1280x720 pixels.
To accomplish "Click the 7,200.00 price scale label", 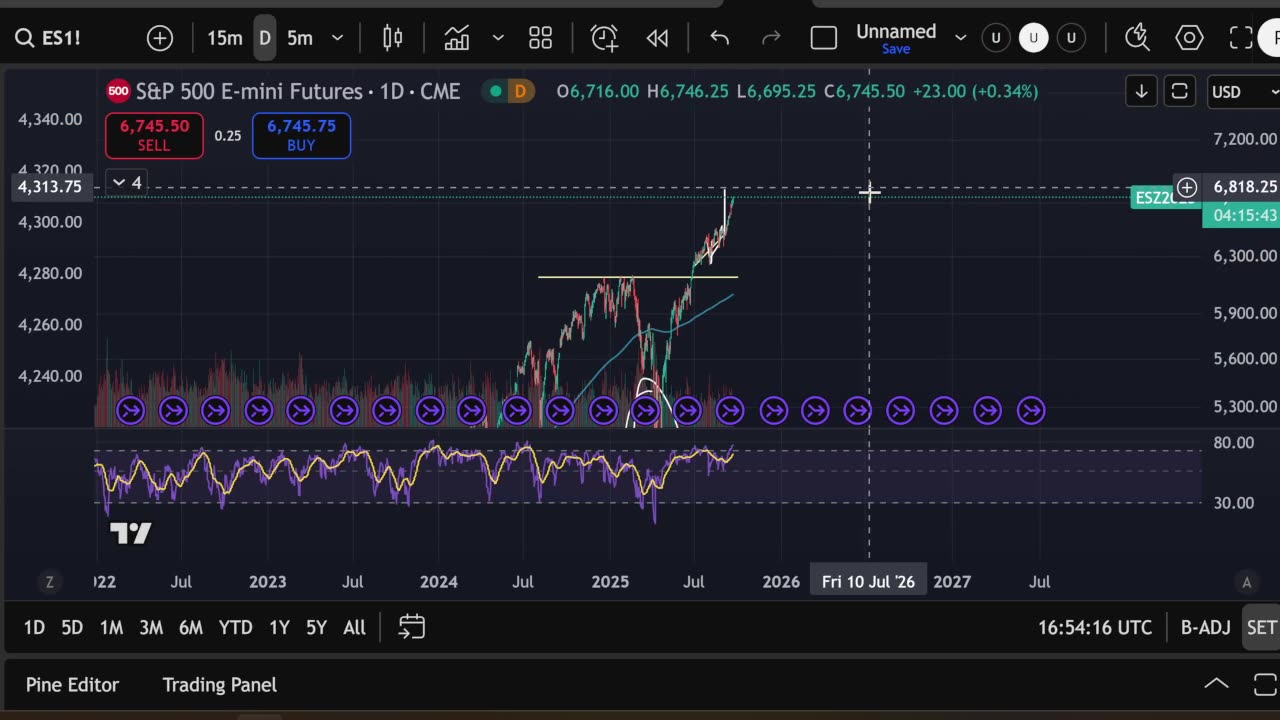I will tap(1245, 139).
